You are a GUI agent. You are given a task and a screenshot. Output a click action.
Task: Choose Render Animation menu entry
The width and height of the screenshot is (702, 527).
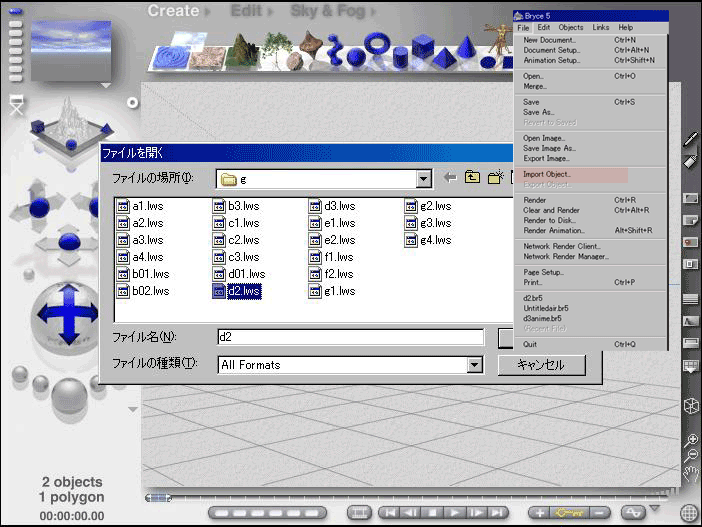(x=554, y=231)
